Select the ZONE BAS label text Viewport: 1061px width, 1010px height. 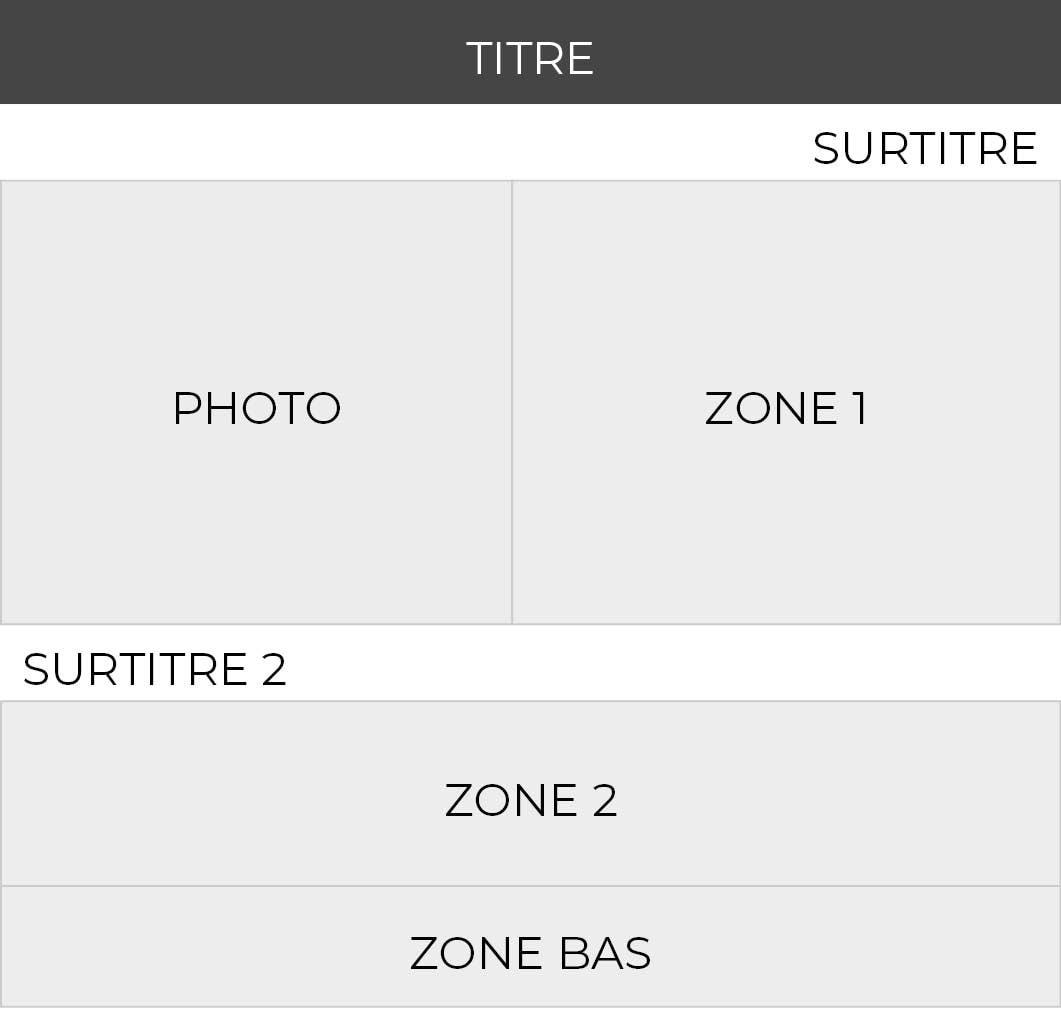(530, 953)
